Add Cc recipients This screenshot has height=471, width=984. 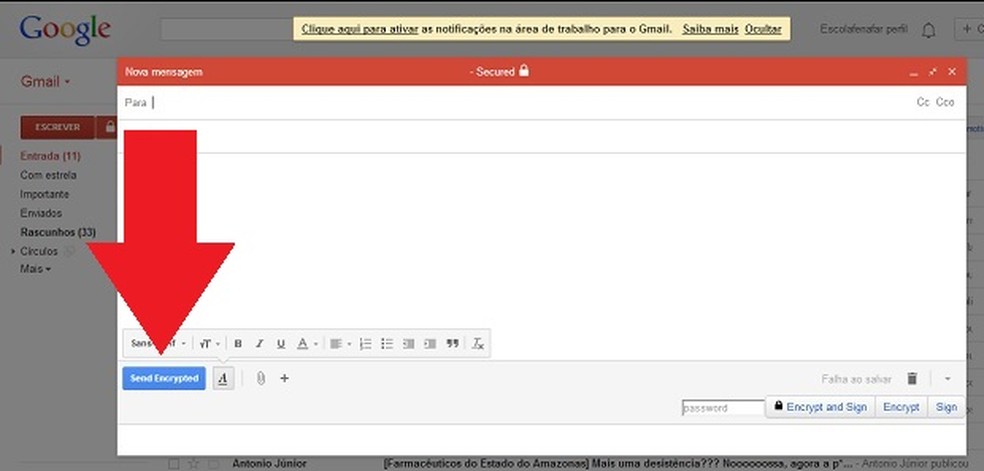click(922, 102)
